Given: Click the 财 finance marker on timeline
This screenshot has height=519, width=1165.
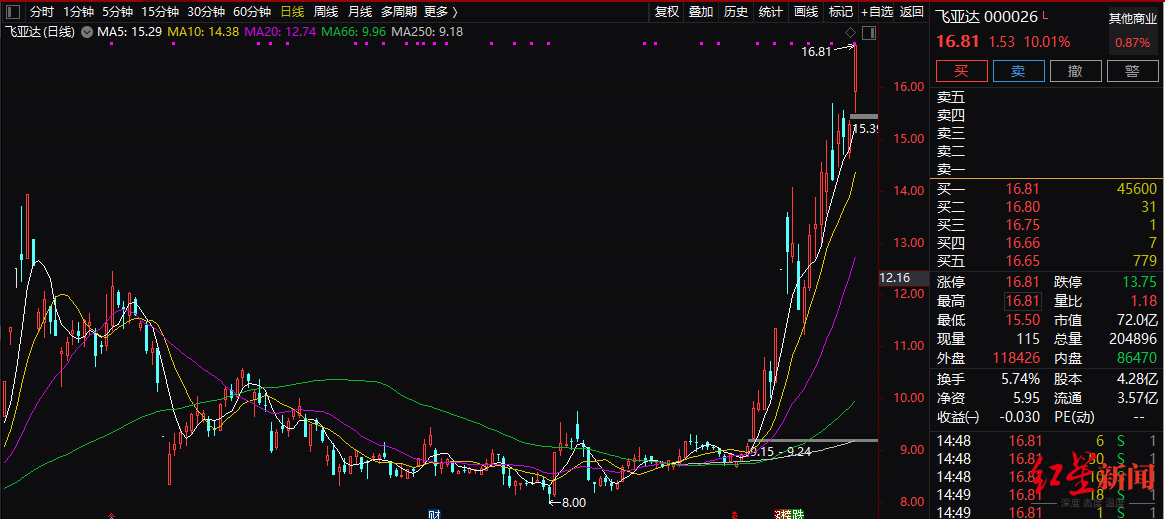Looking at the screenshot, I should pos(434,514).
